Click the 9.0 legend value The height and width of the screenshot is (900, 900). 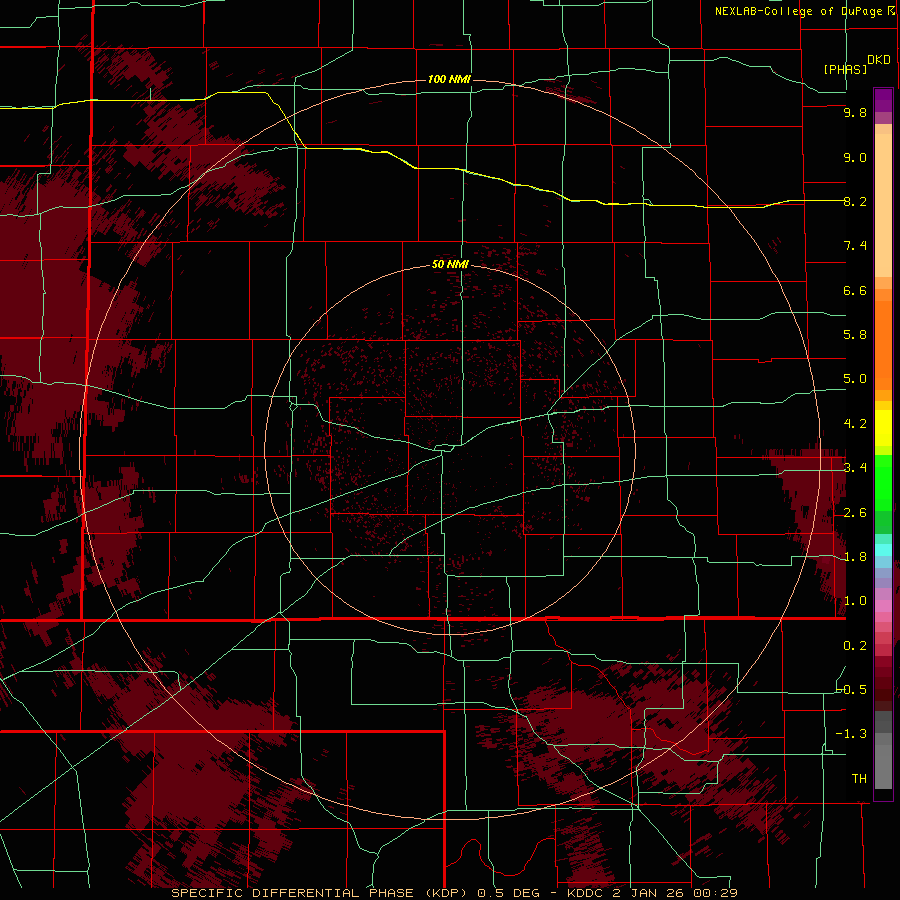click(x=855, y=157)
